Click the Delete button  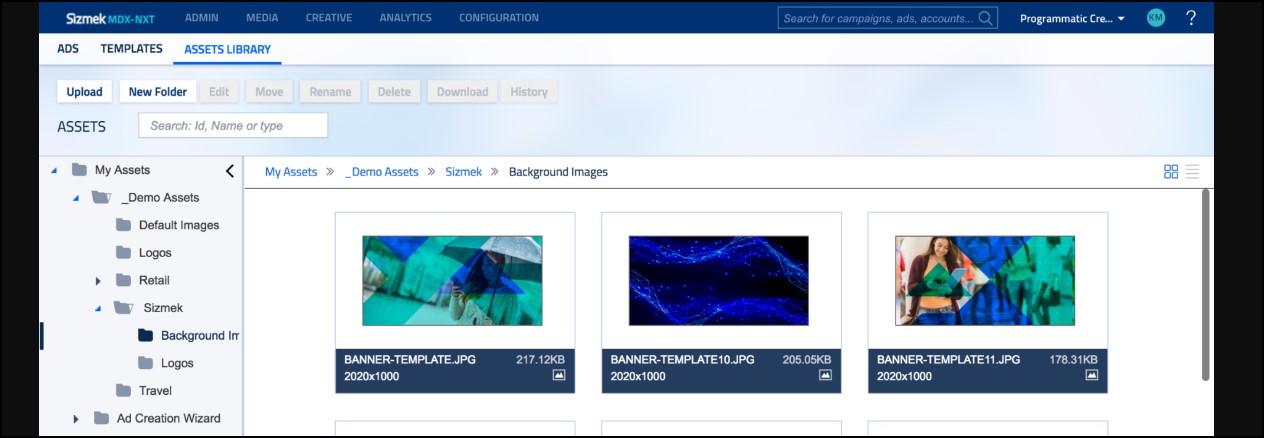click(x=394, y=91)
